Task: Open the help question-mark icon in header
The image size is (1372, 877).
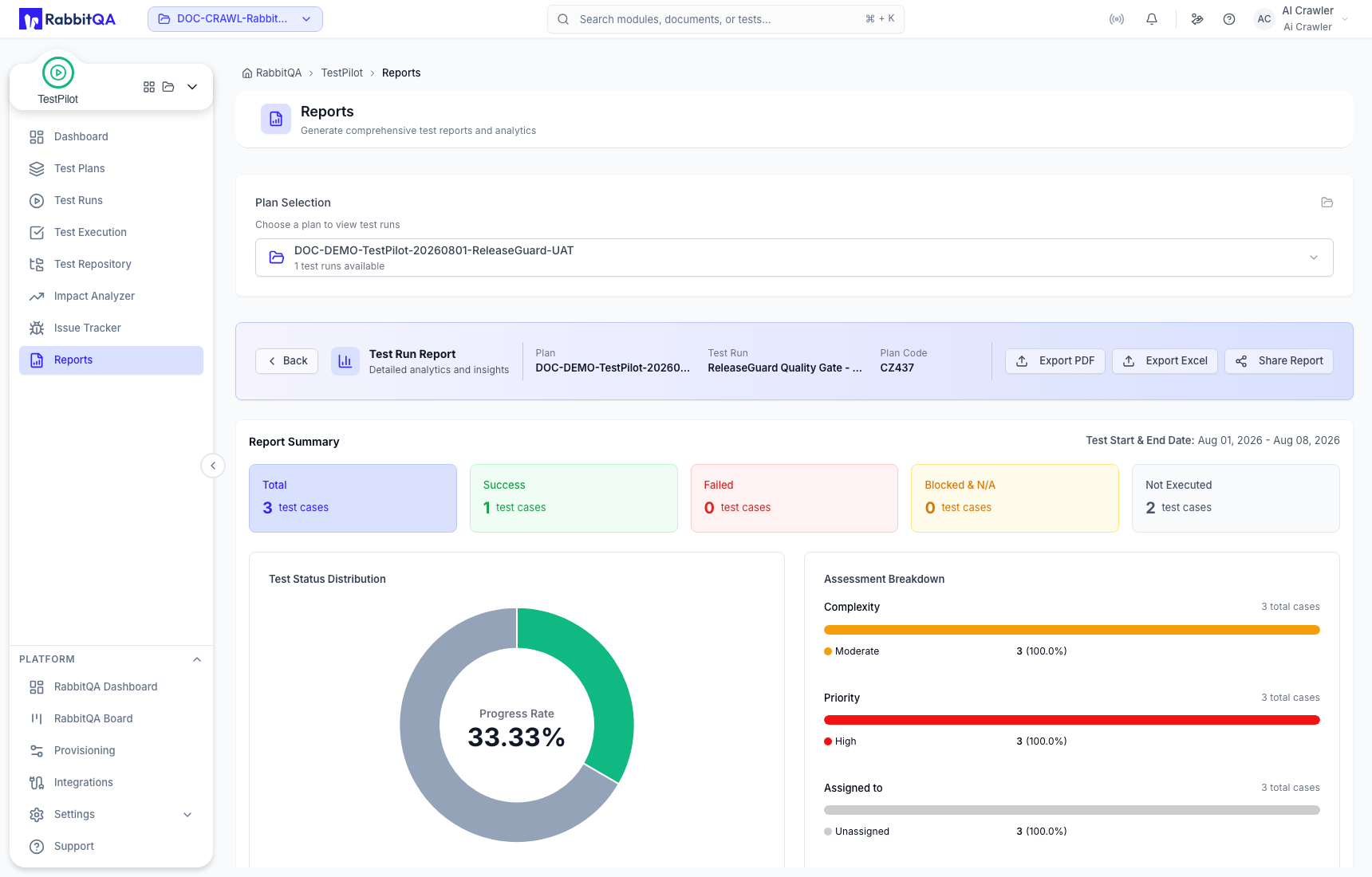Action: point(1229,19)
